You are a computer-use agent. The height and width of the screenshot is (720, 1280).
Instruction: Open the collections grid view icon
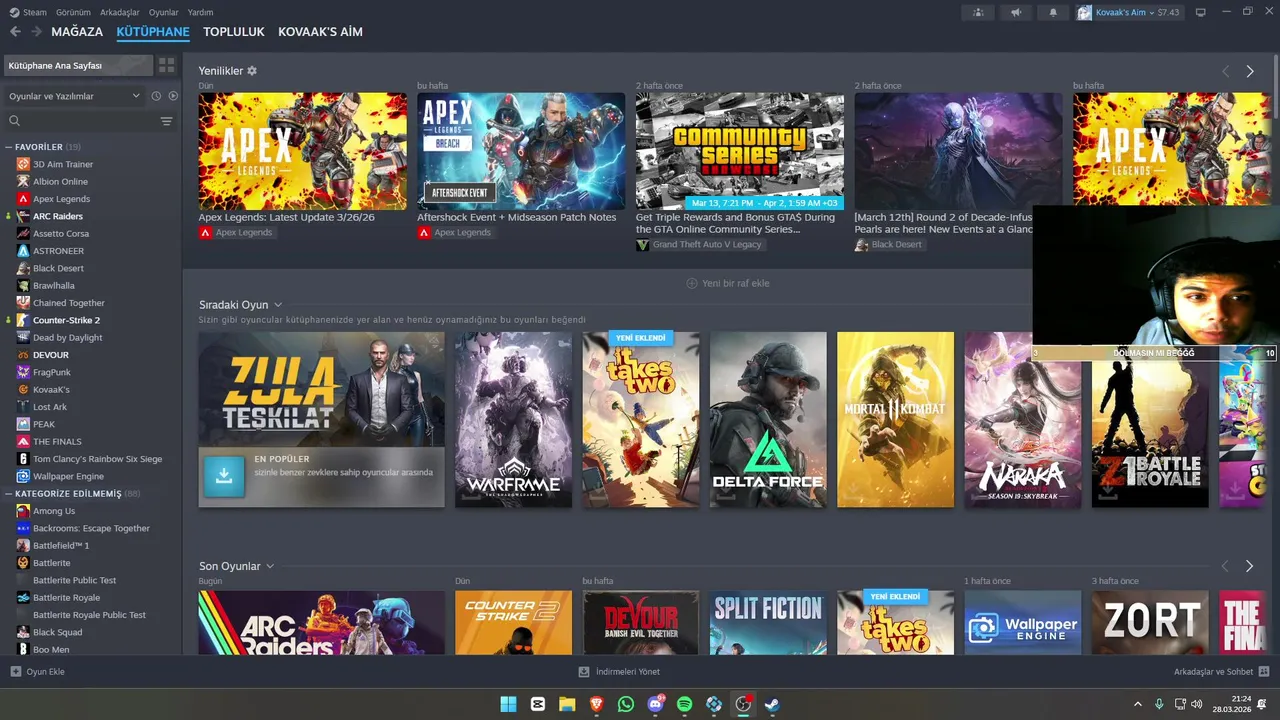[x=166, y=65]
